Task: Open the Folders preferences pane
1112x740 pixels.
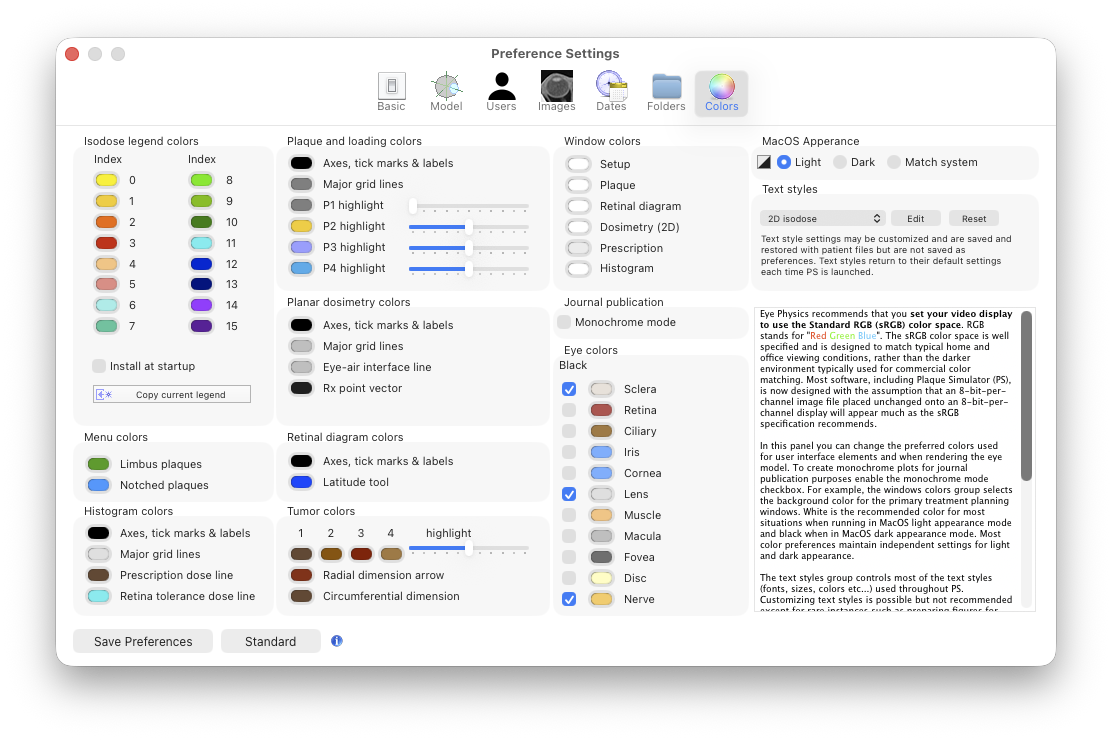Action: click(x=666, y=92)
